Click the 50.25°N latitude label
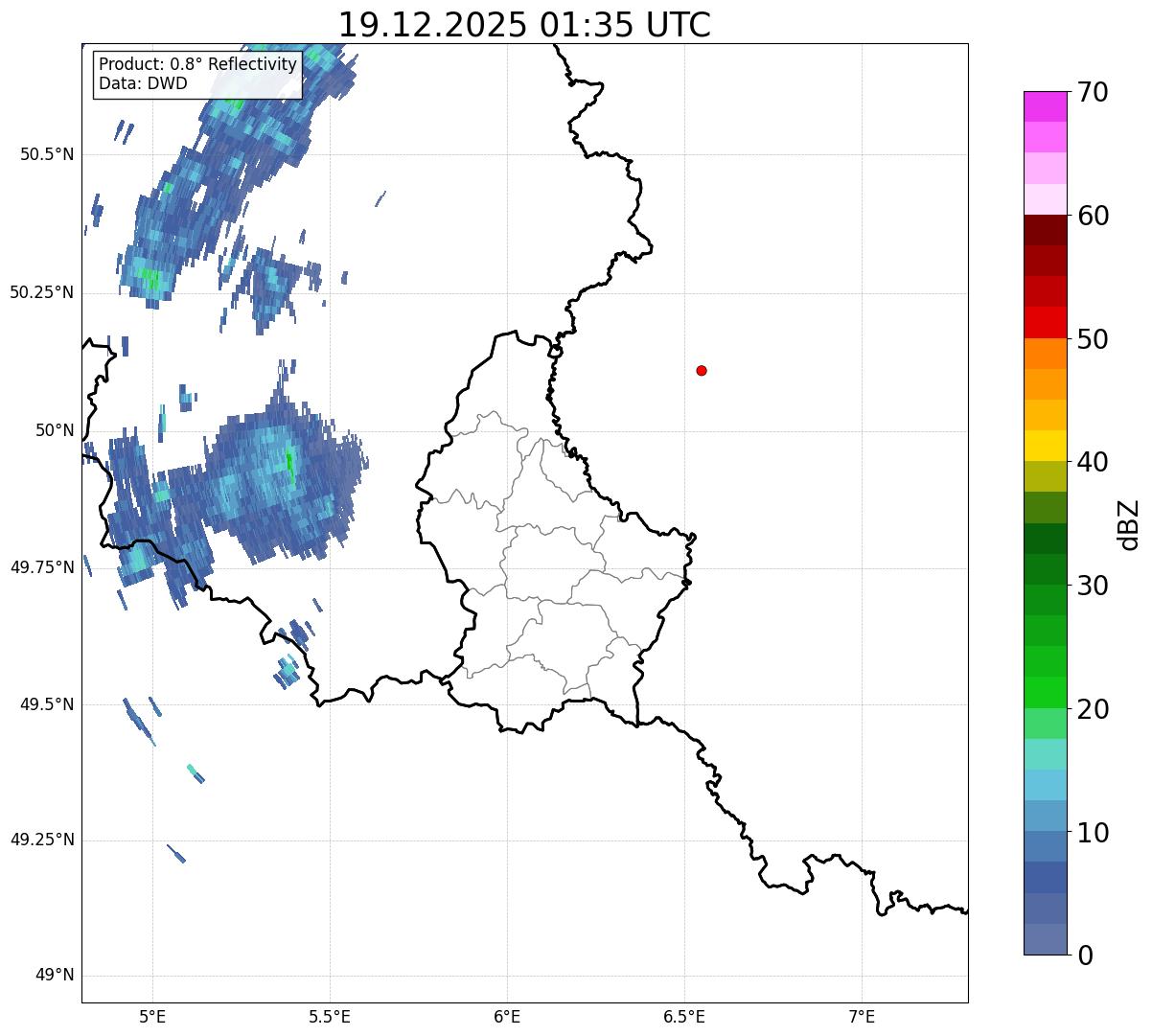The image size is (1152, 1036). tap(42, 292)
